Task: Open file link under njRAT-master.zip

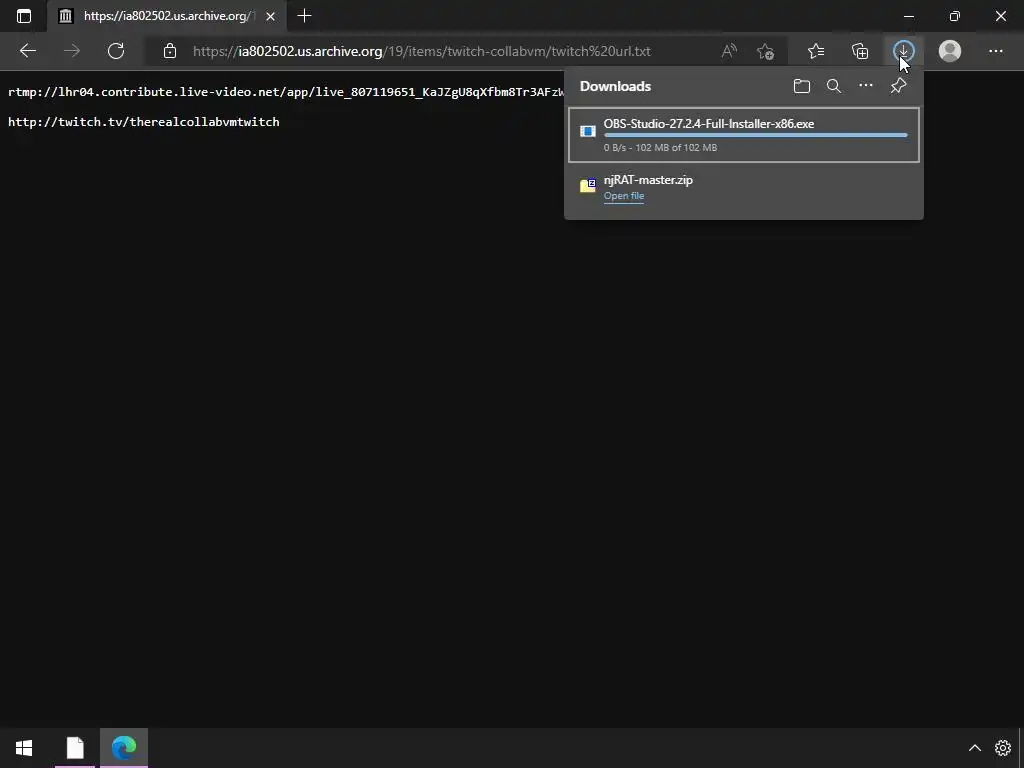Action: pos(624,196)
